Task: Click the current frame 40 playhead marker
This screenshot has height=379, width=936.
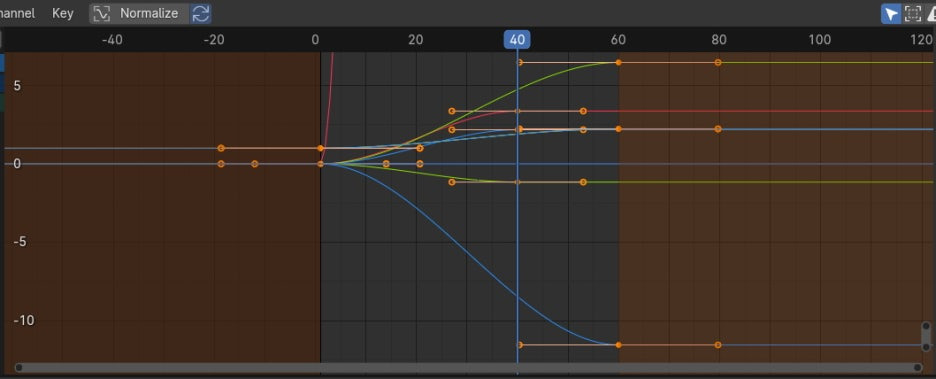Action: click(518, 40)
